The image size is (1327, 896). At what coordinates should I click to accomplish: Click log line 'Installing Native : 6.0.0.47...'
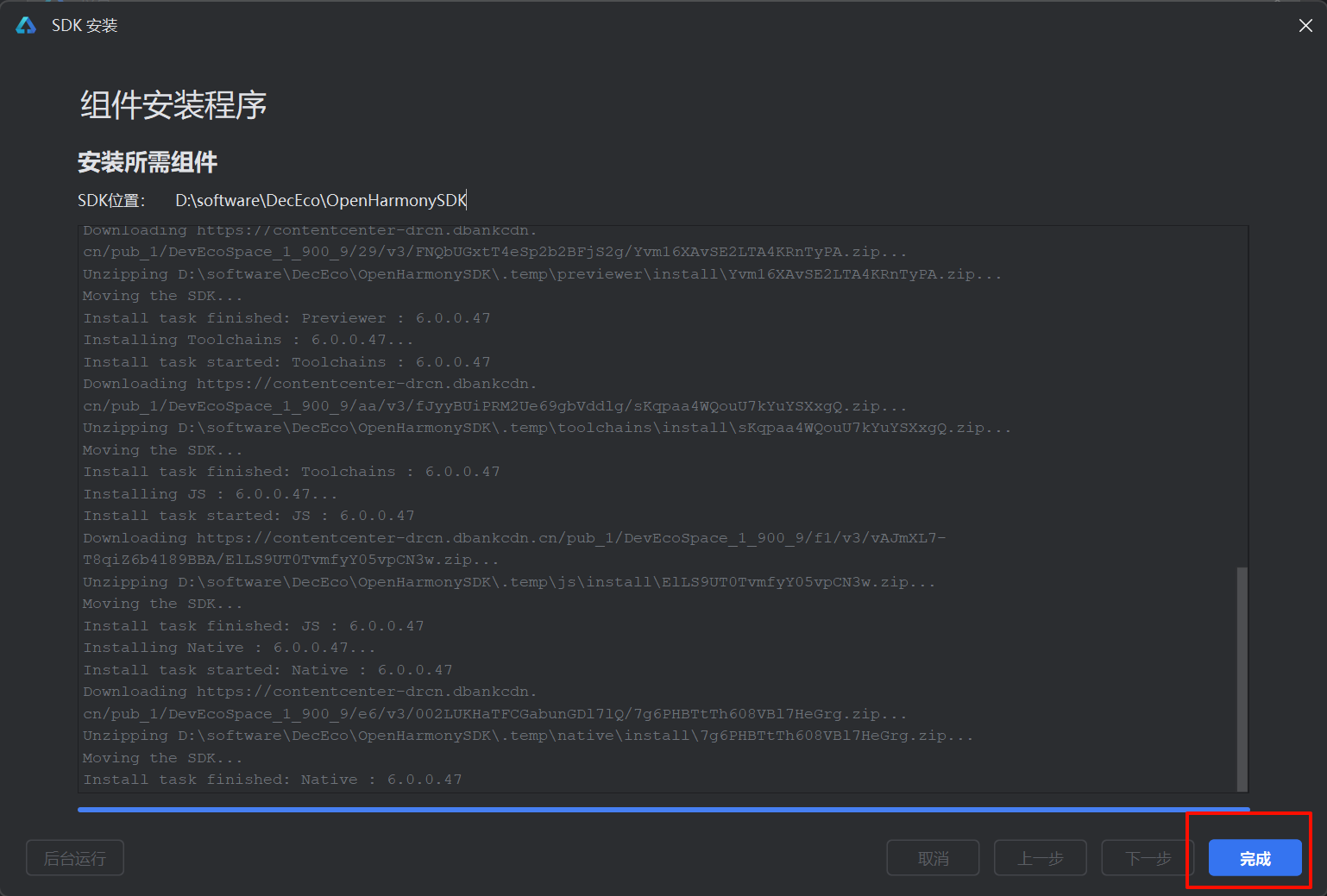coord(230,648)
